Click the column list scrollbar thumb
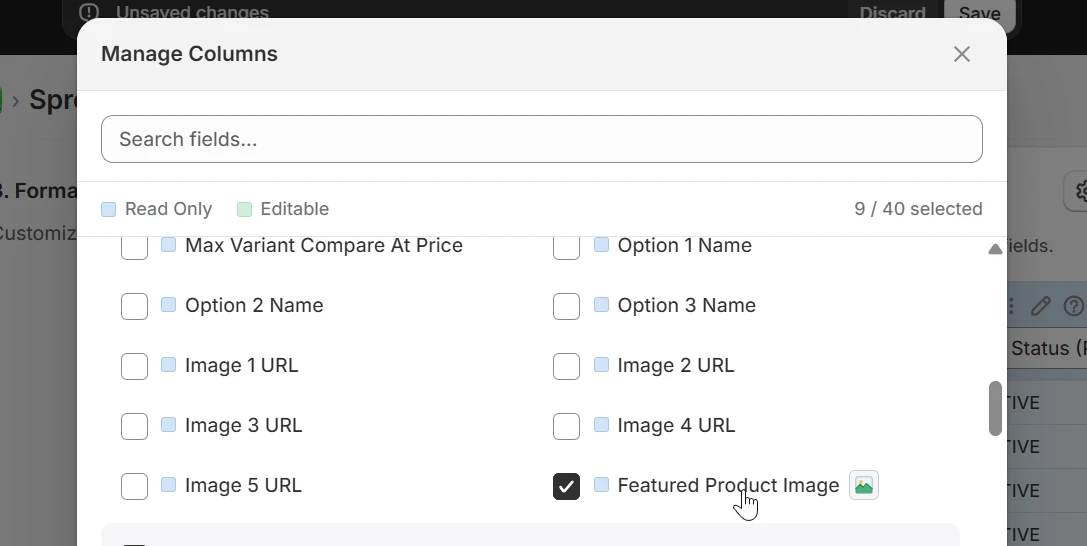Image resolution: width=1087 pixels, height=546 pixels. point(995,408)
